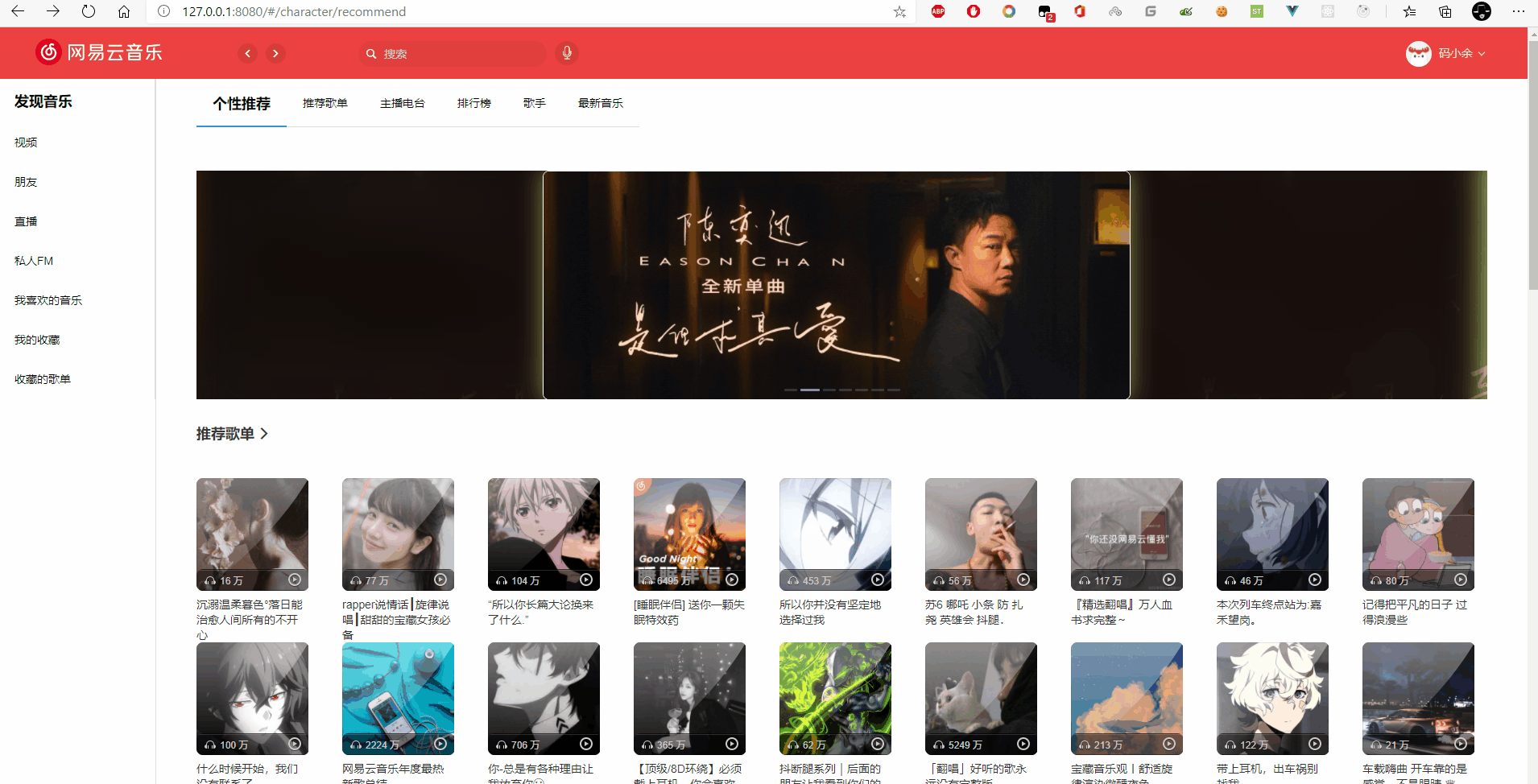
Task: Open 私人FM in the sidebar
Action: coord(34,261)
